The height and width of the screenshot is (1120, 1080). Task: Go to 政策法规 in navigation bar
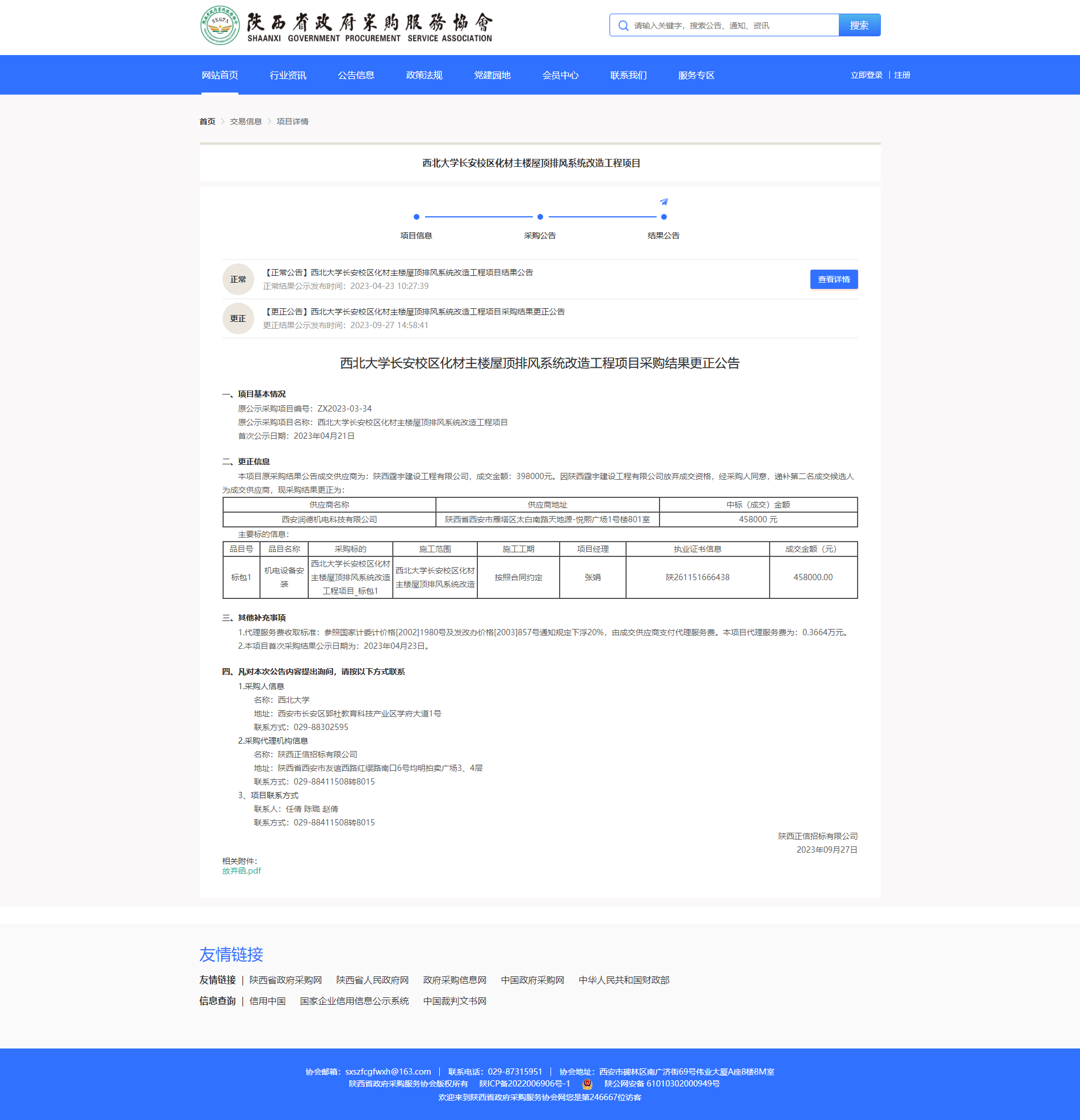(423, 75)
